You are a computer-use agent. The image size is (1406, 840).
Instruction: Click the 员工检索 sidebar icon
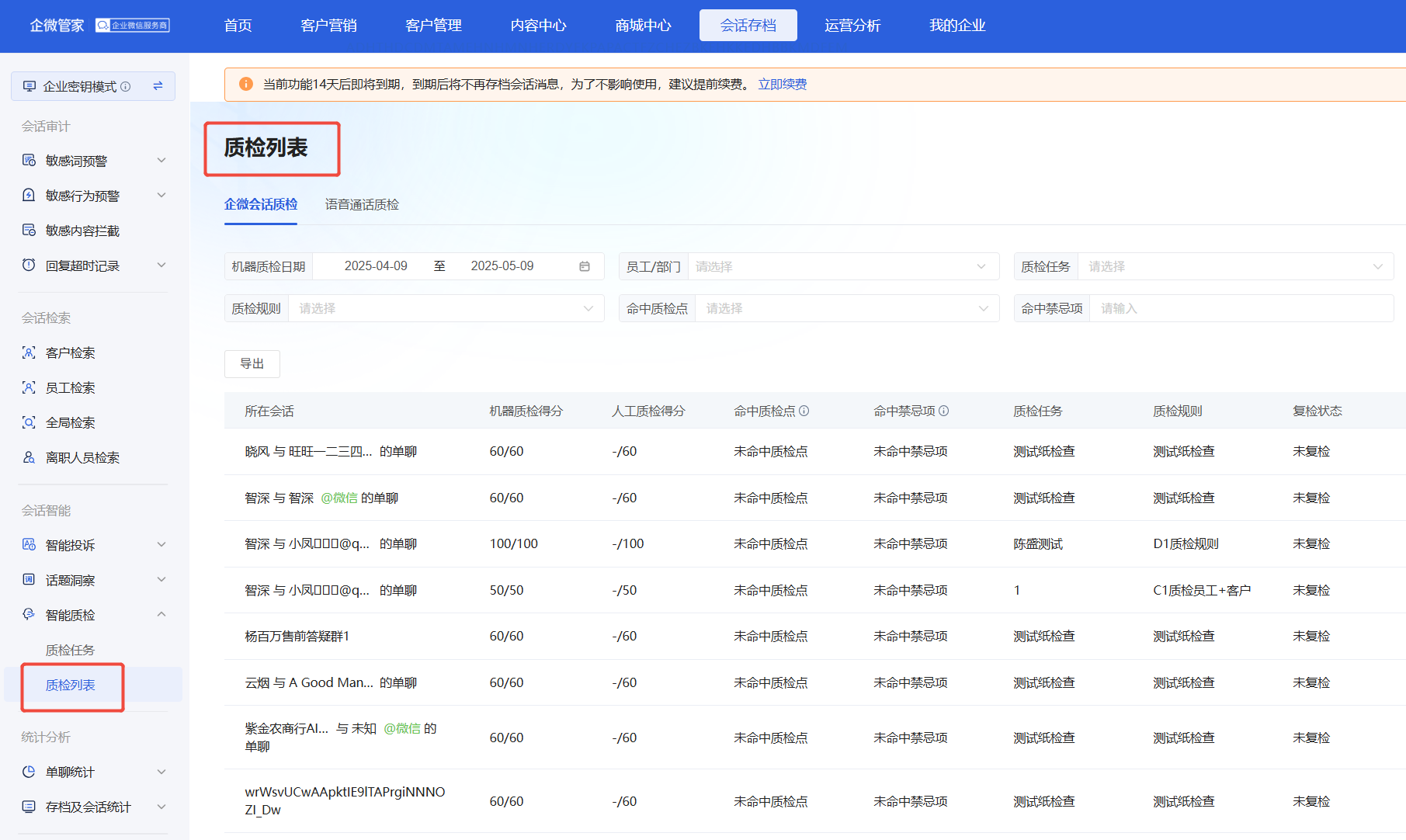pyautogui.click(x=29, y=387)
